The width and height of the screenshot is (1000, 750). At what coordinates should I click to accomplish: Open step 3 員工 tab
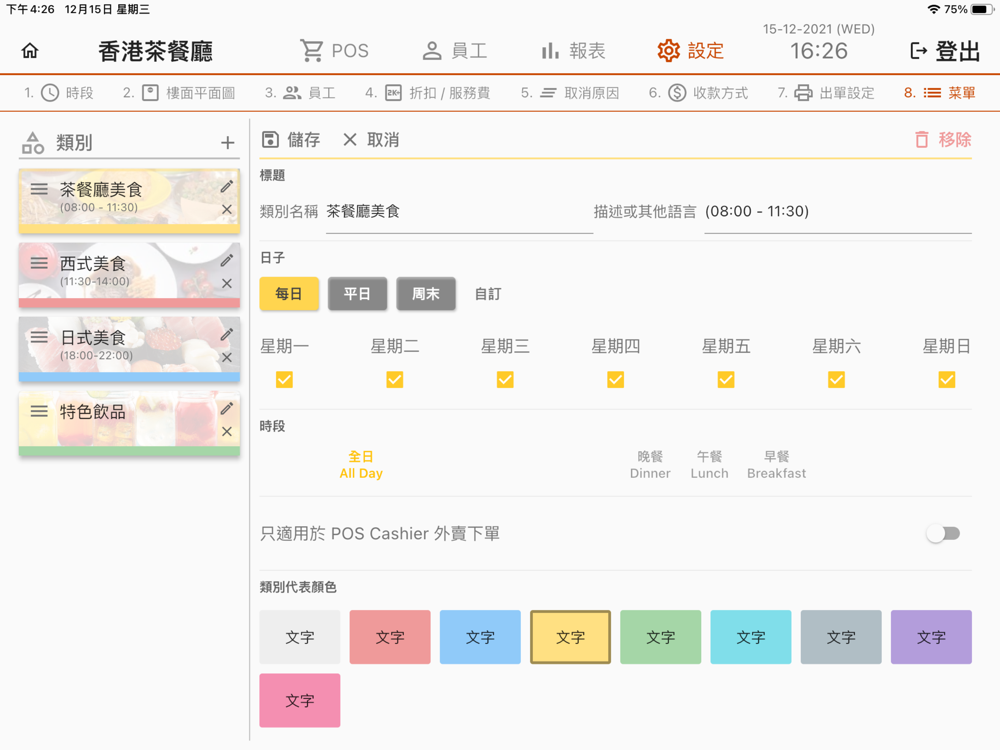(300, 93)
